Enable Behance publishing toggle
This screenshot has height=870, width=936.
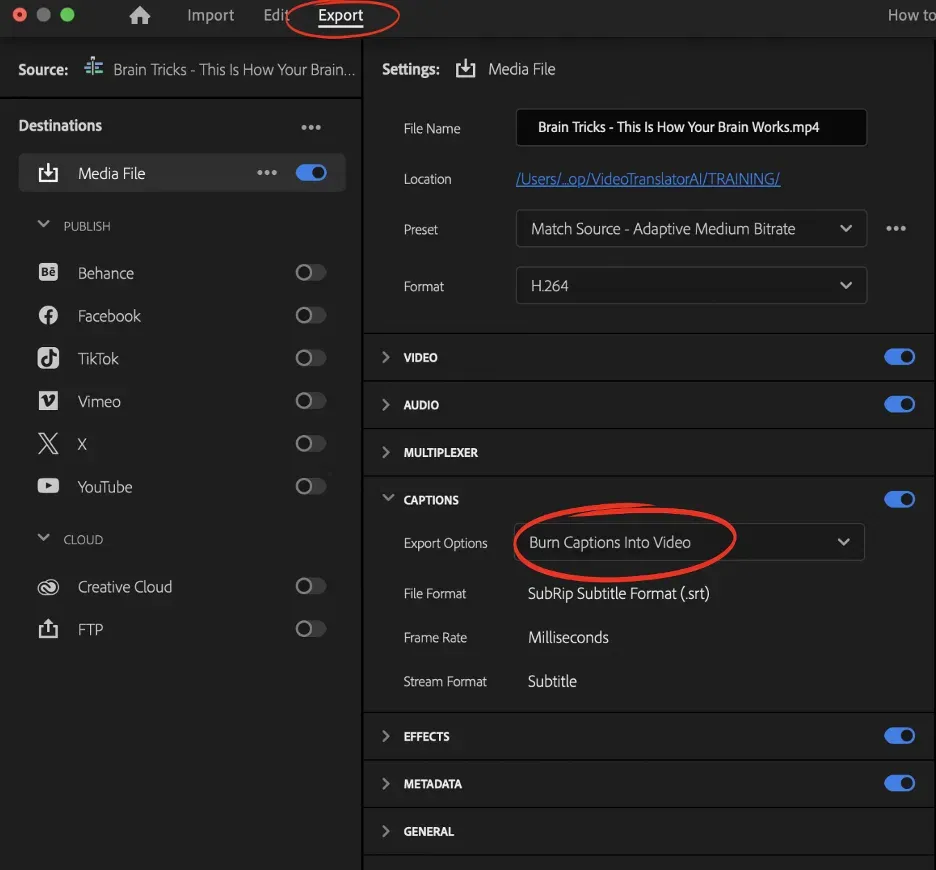(x=311, y=272)
